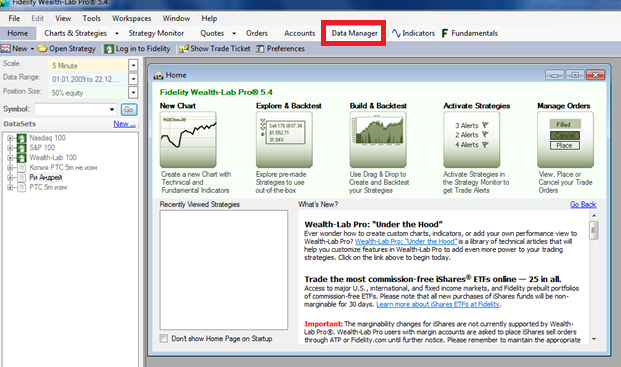Follow the Go Back link

tap(583, 204)
